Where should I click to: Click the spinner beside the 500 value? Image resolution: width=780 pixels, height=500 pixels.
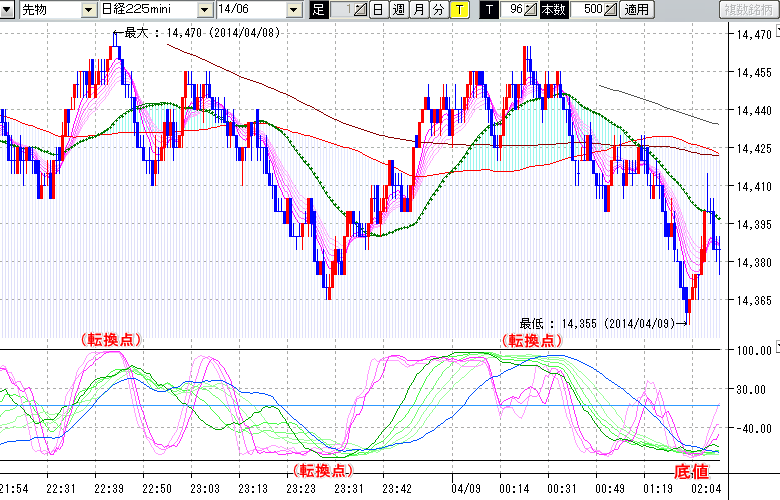(611, 10)
